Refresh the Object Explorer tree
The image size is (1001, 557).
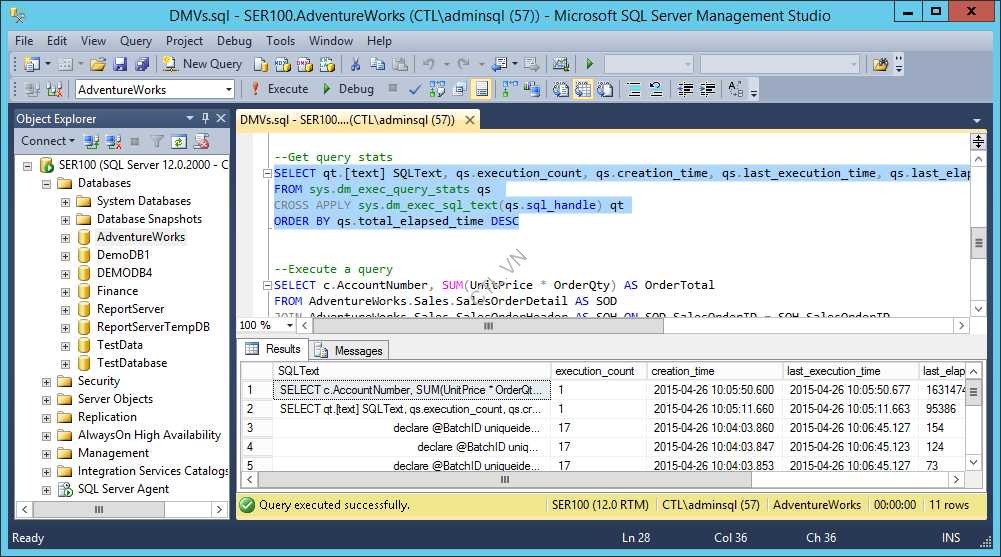point(178,142)
